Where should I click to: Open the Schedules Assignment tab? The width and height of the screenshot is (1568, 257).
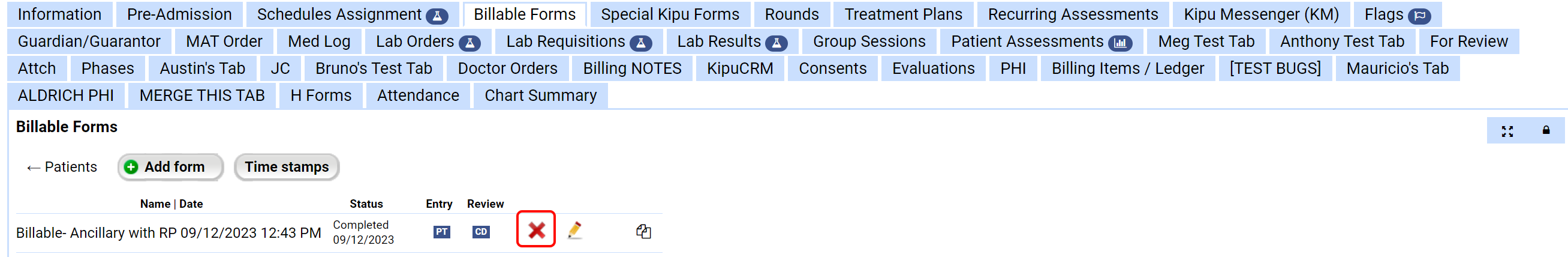[352, 14]
